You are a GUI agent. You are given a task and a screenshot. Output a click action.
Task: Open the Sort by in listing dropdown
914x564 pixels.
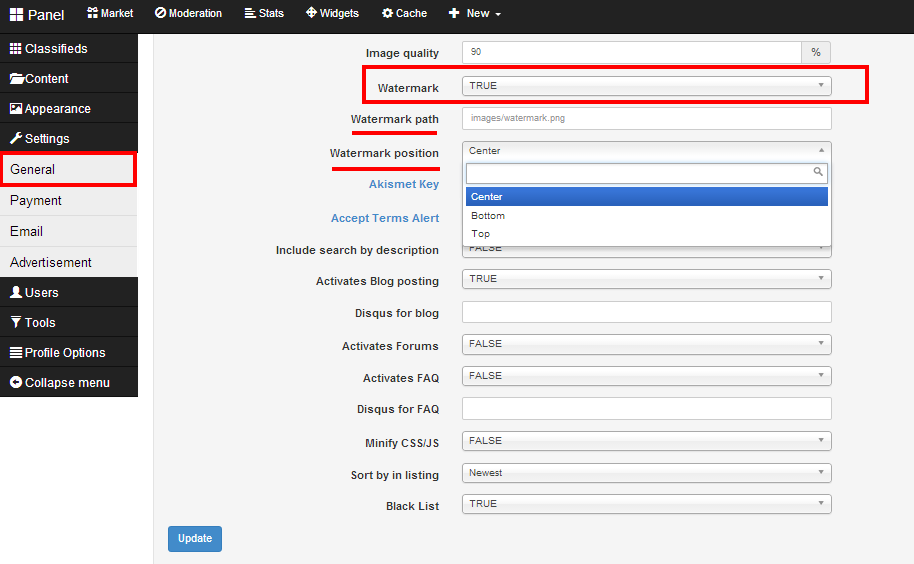point(646,473)
